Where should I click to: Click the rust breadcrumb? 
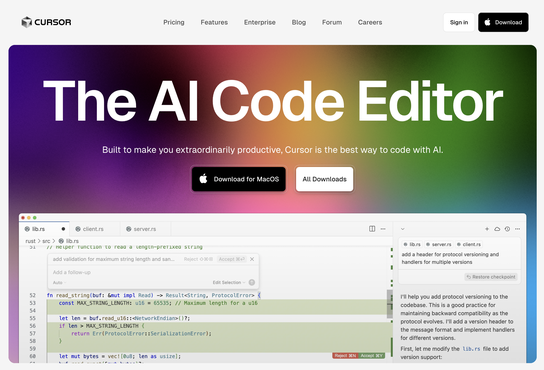(30, 241)
